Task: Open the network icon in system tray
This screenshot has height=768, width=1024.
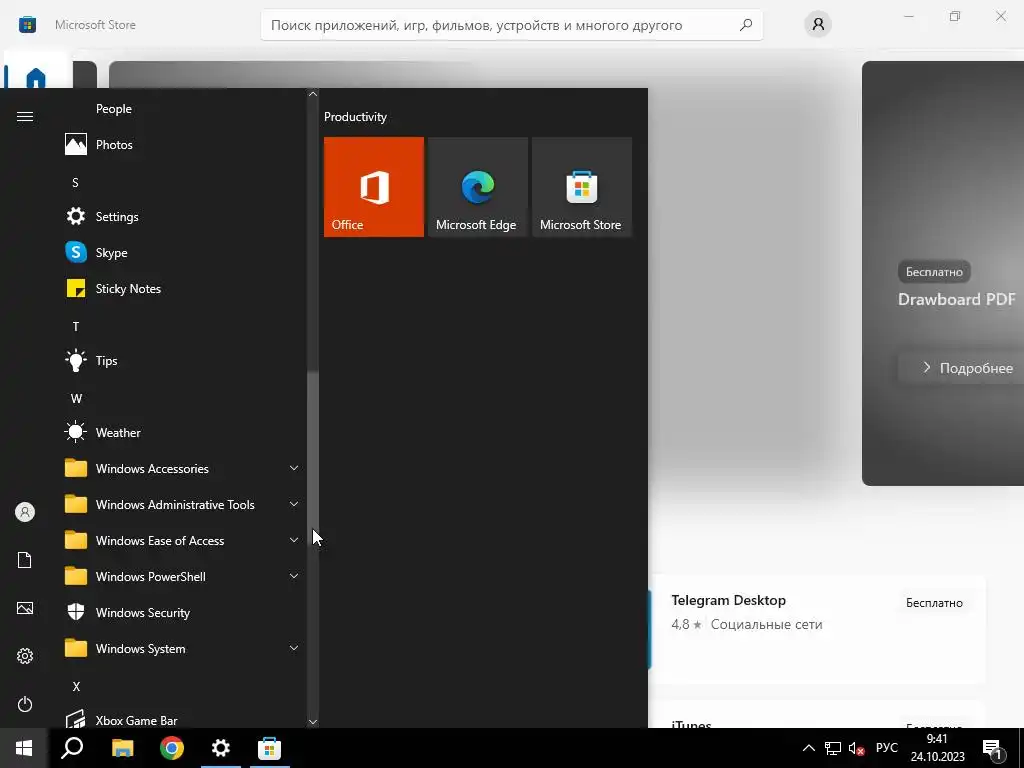Action: pyautogui.click(x=833, y=748)
